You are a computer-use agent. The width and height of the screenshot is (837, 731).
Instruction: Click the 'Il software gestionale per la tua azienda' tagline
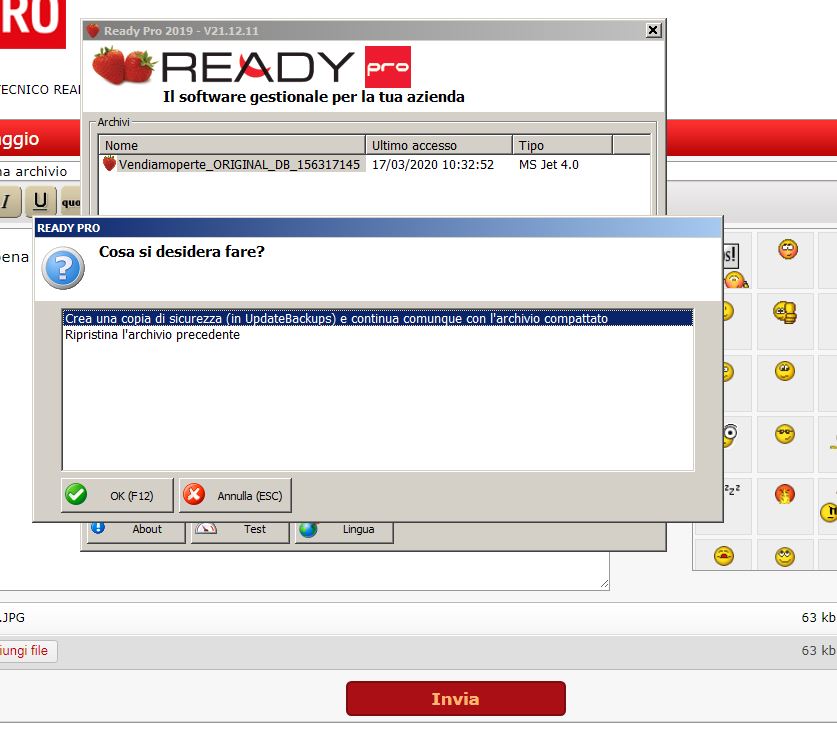pos(314,97)
